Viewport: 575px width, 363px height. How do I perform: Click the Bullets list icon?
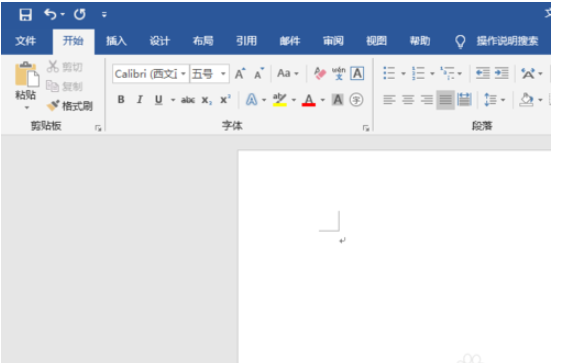pyautogui.click(x=389, y=73)
